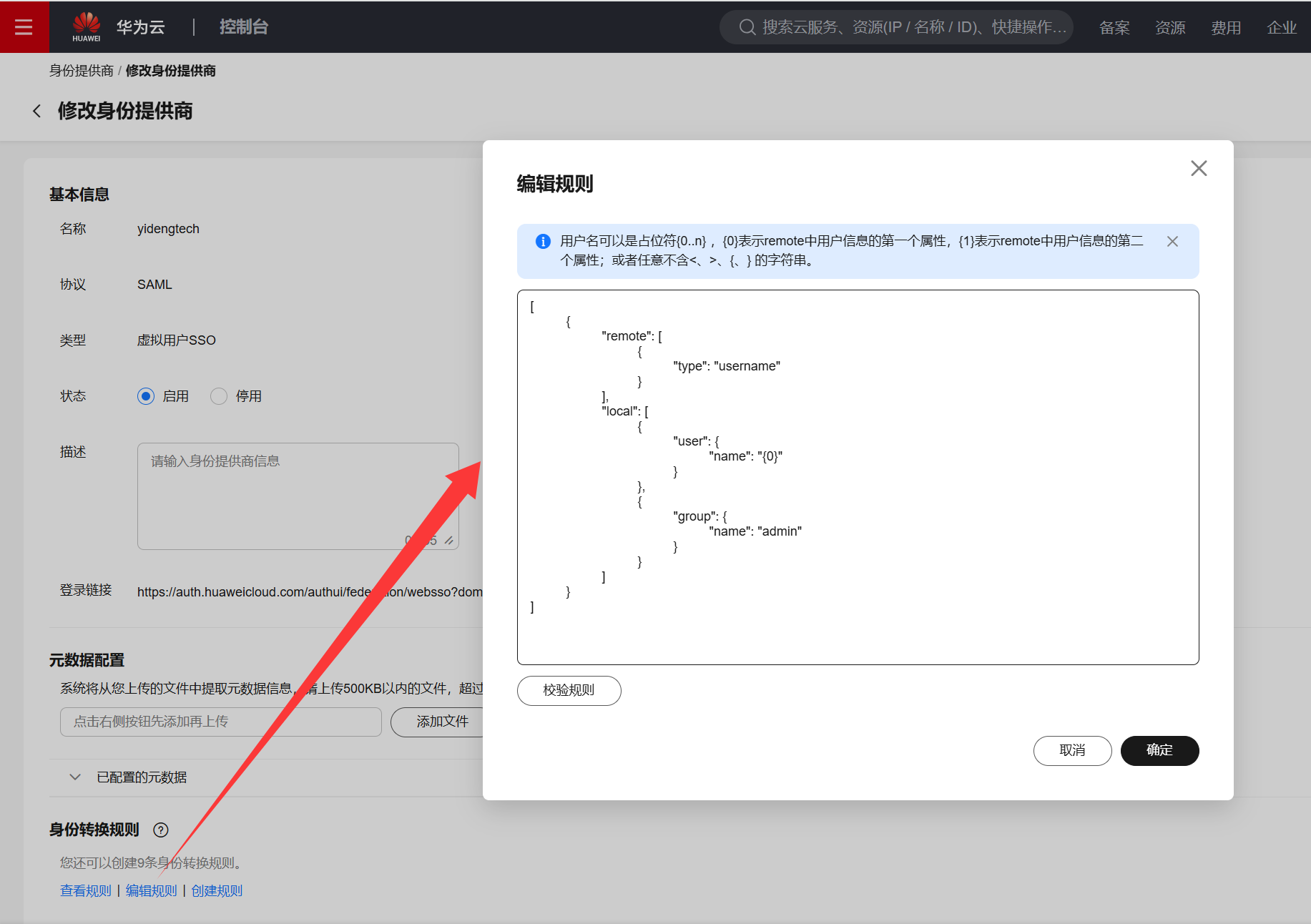Image resolution: width=1311 pixels, height=924 pixels.
Task: Click the blue info icon in the tip
Action: (543, 242)
